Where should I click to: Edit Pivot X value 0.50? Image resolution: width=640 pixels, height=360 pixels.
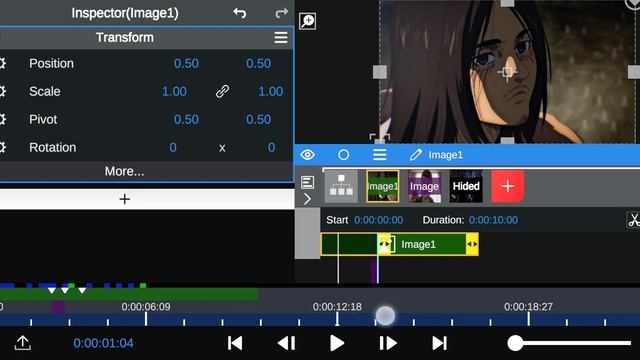(186, 120)
